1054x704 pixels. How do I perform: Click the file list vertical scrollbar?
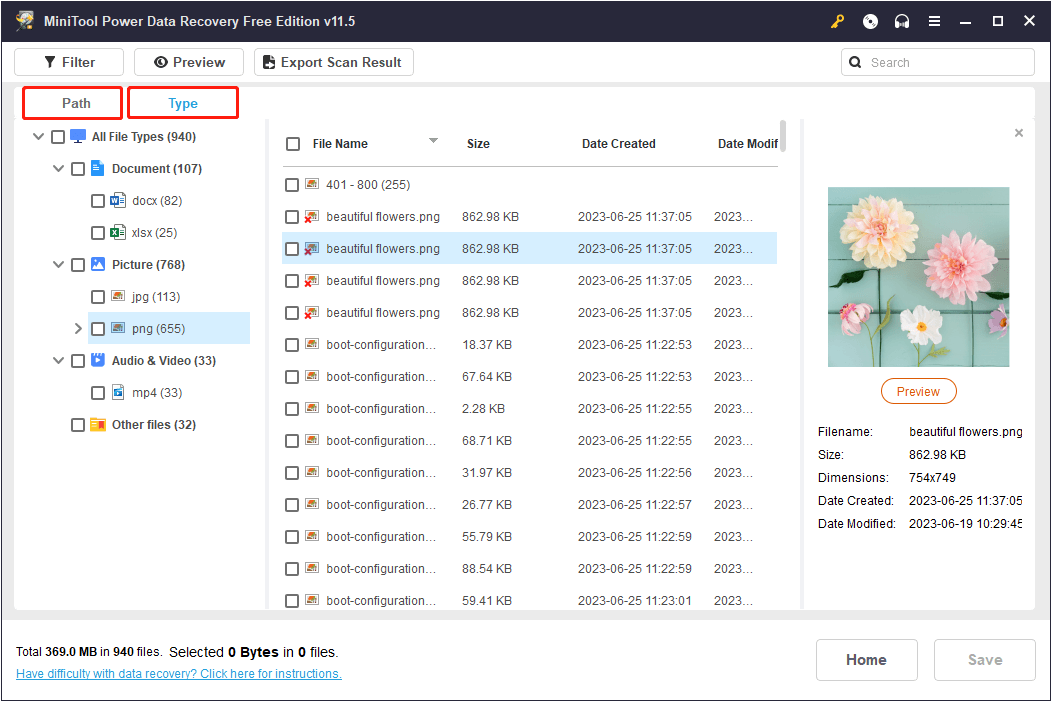(782, 134)
